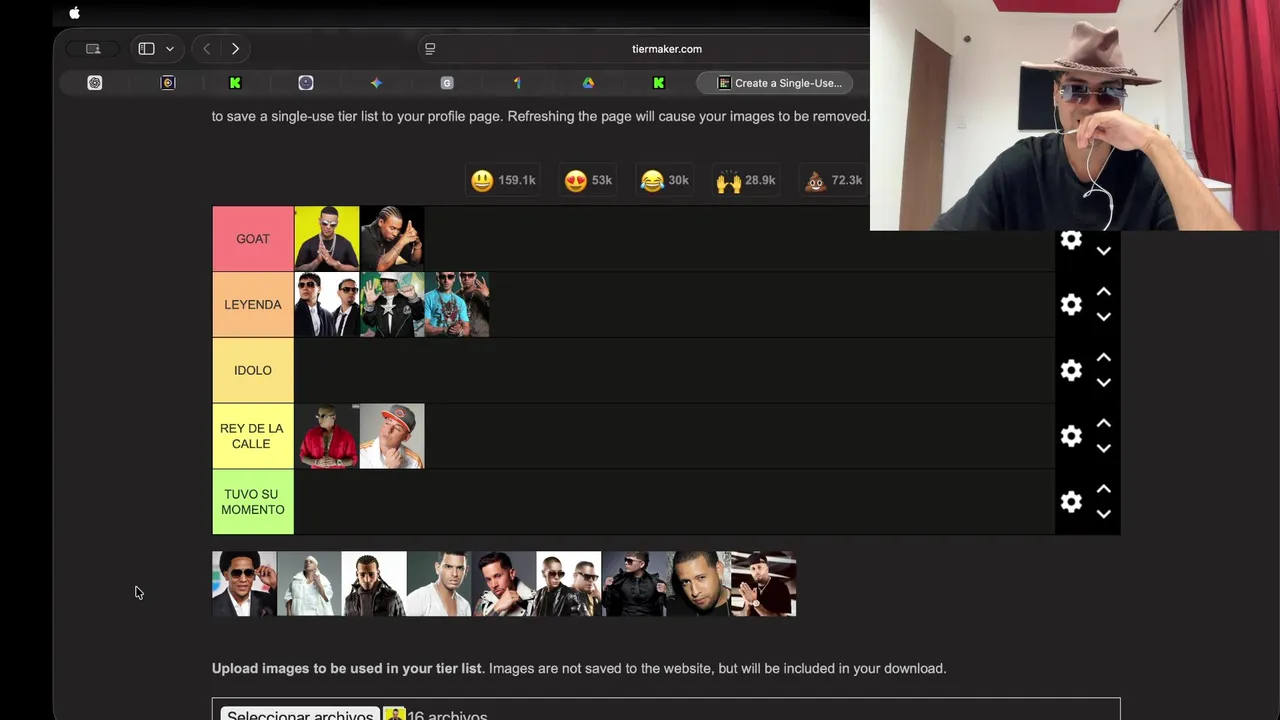
Task: Switch to the Kick tab beside the Google Drive tab
Action: click(659, 83)
